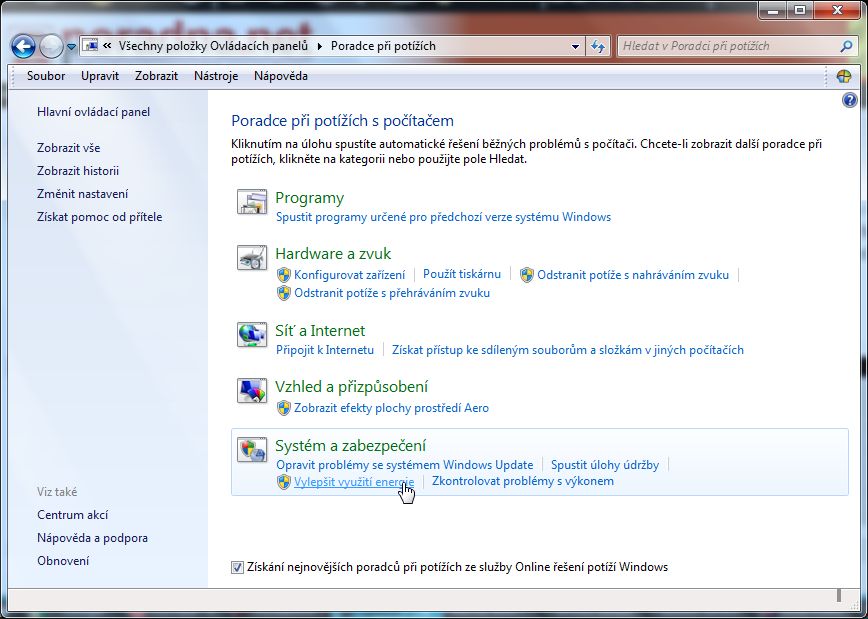Open the Upravit menu
Image resolution: width=868 pixels, height=619 pixels.
tap(100, 76)
